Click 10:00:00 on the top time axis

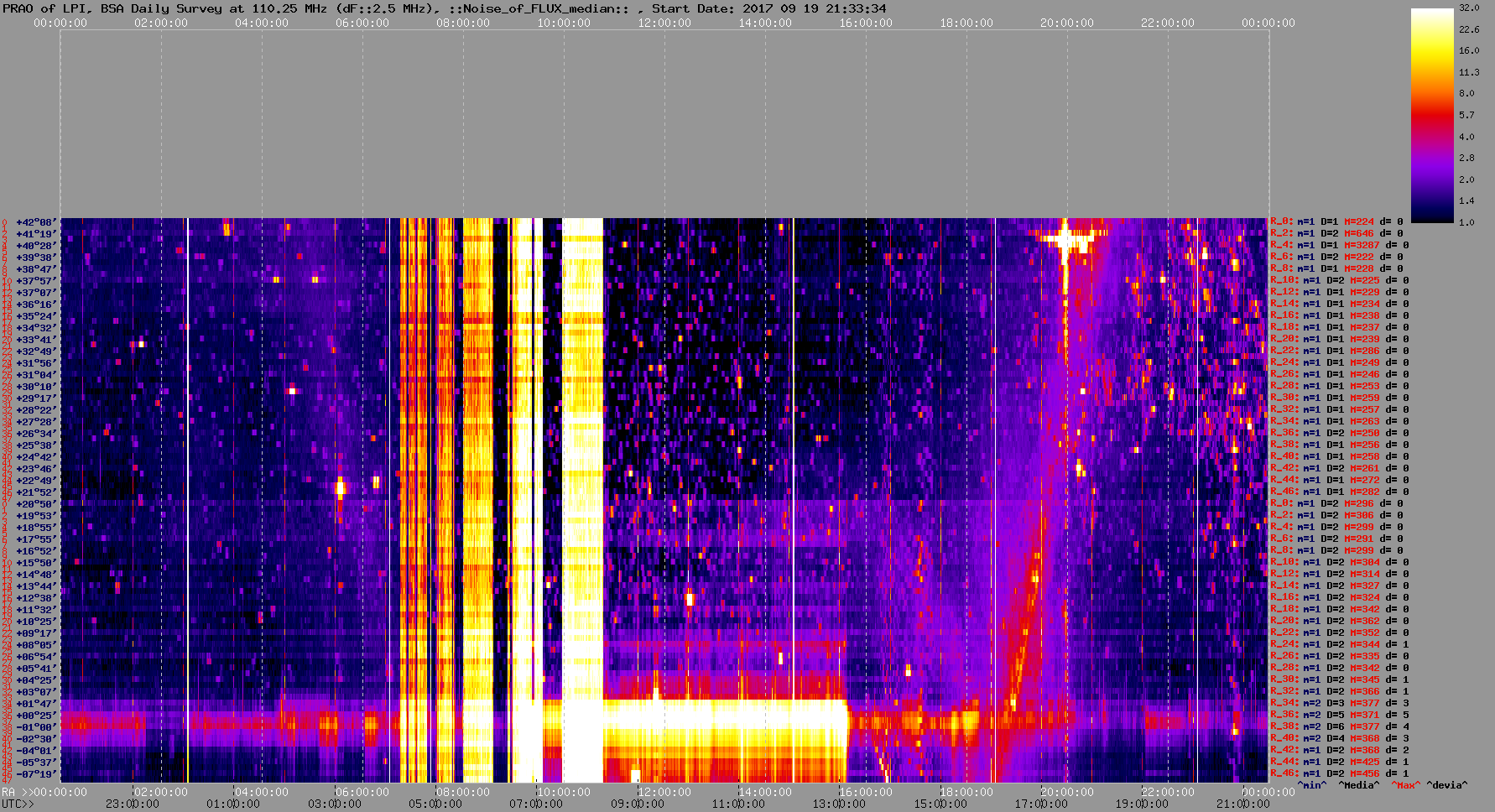(x=564, y=23)
